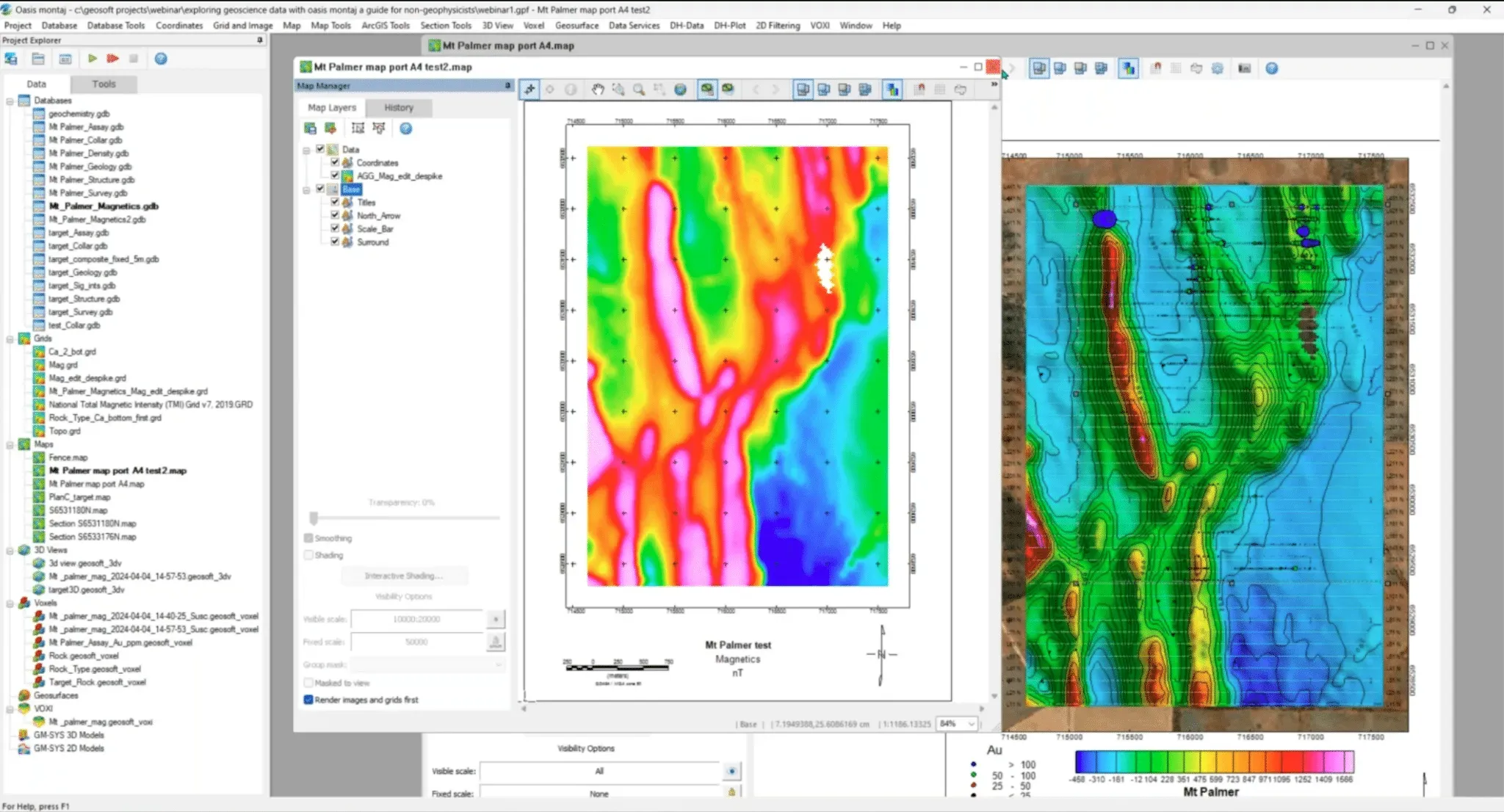The image size is (1504, 812).
Task: Switch to the History tab
Action: point(398,107)
